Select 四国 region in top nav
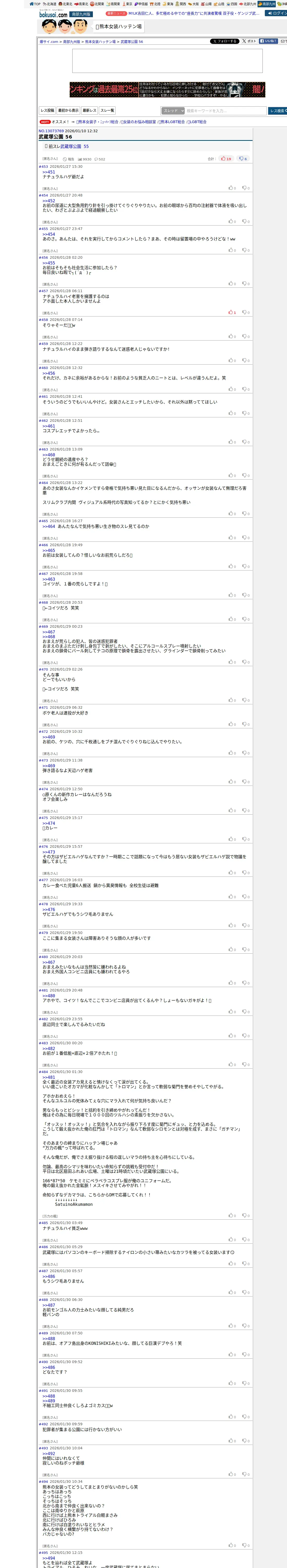 pyautogui.click(x=232, y=4)
